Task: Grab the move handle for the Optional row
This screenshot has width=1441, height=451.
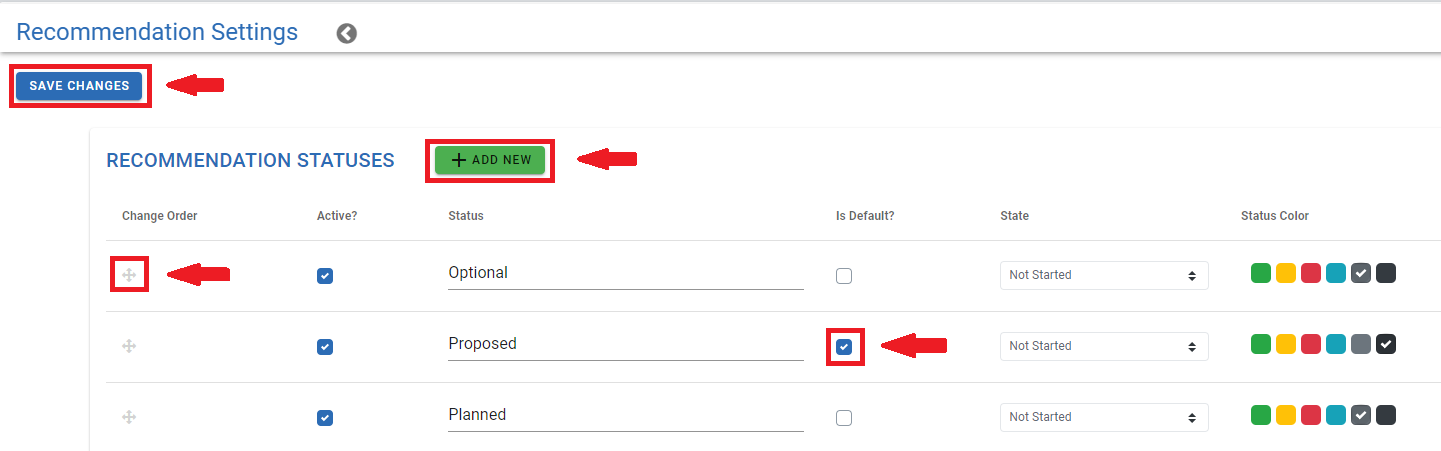Action: pos(129,274)
